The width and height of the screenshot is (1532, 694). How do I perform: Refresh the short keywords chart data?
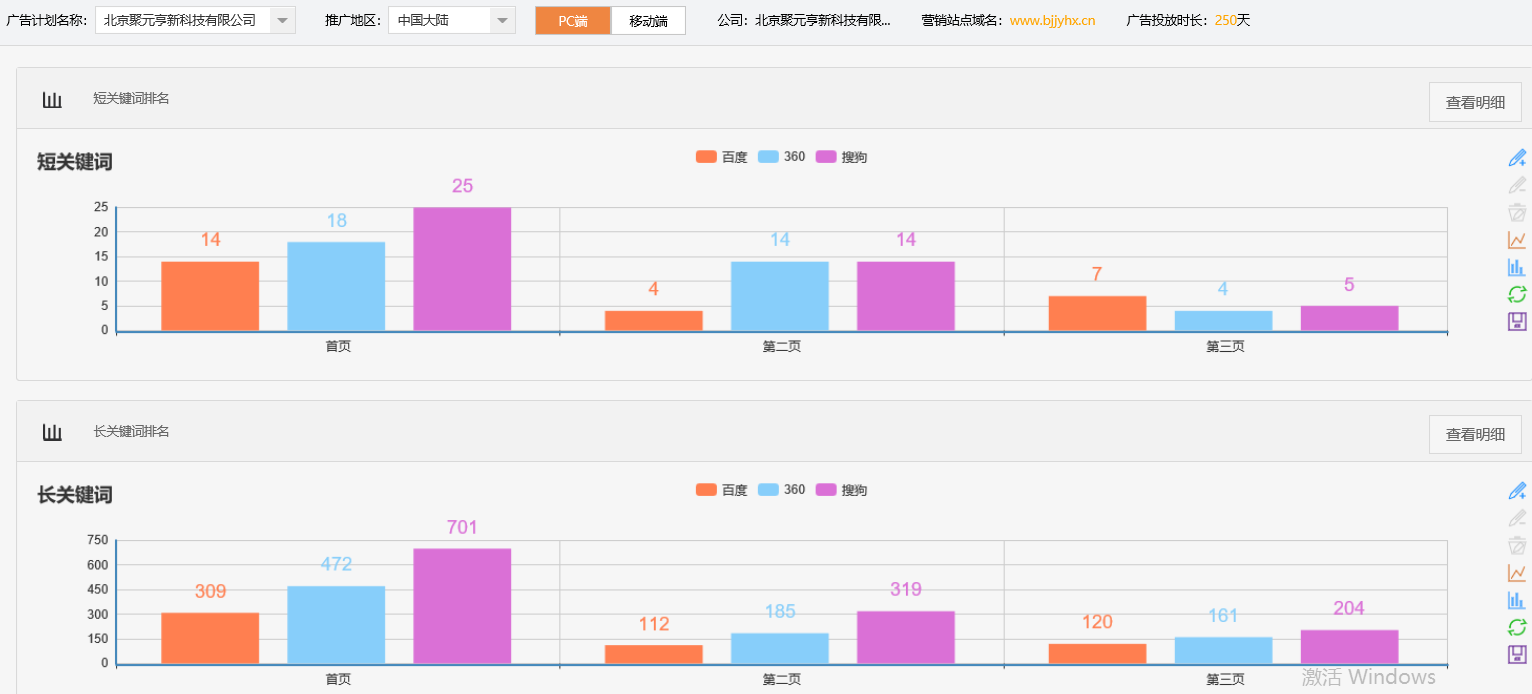tap(1517, 293)
